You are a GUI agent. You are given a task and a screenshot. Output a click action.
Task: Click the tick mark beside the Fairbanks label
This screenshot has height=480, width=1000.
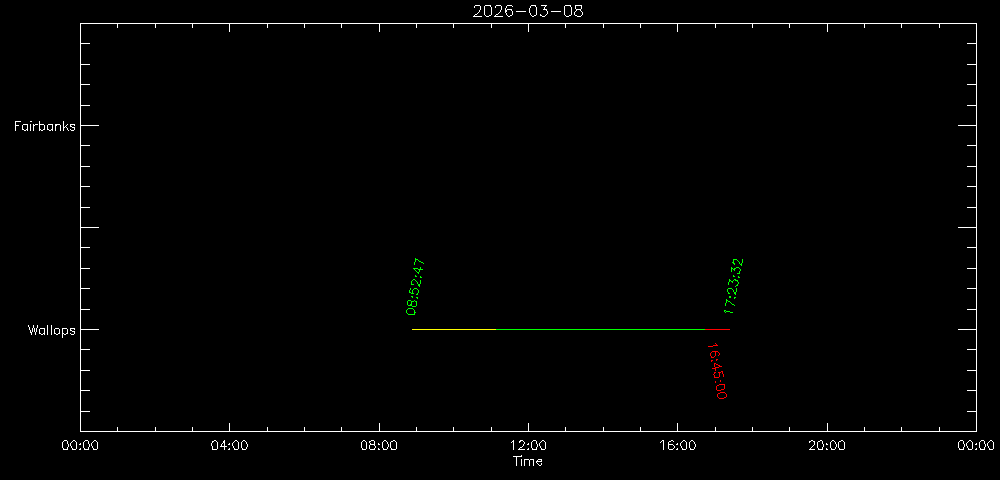[90, 125]
